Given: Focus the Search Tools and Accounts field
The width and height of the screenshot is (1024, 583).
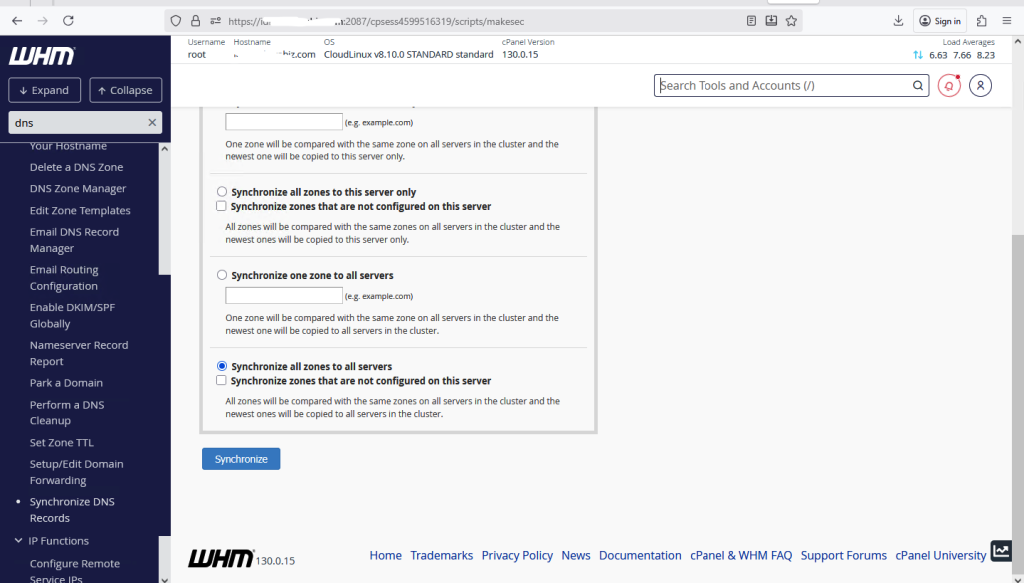Looking at the screenshot, I should (780, 86).
